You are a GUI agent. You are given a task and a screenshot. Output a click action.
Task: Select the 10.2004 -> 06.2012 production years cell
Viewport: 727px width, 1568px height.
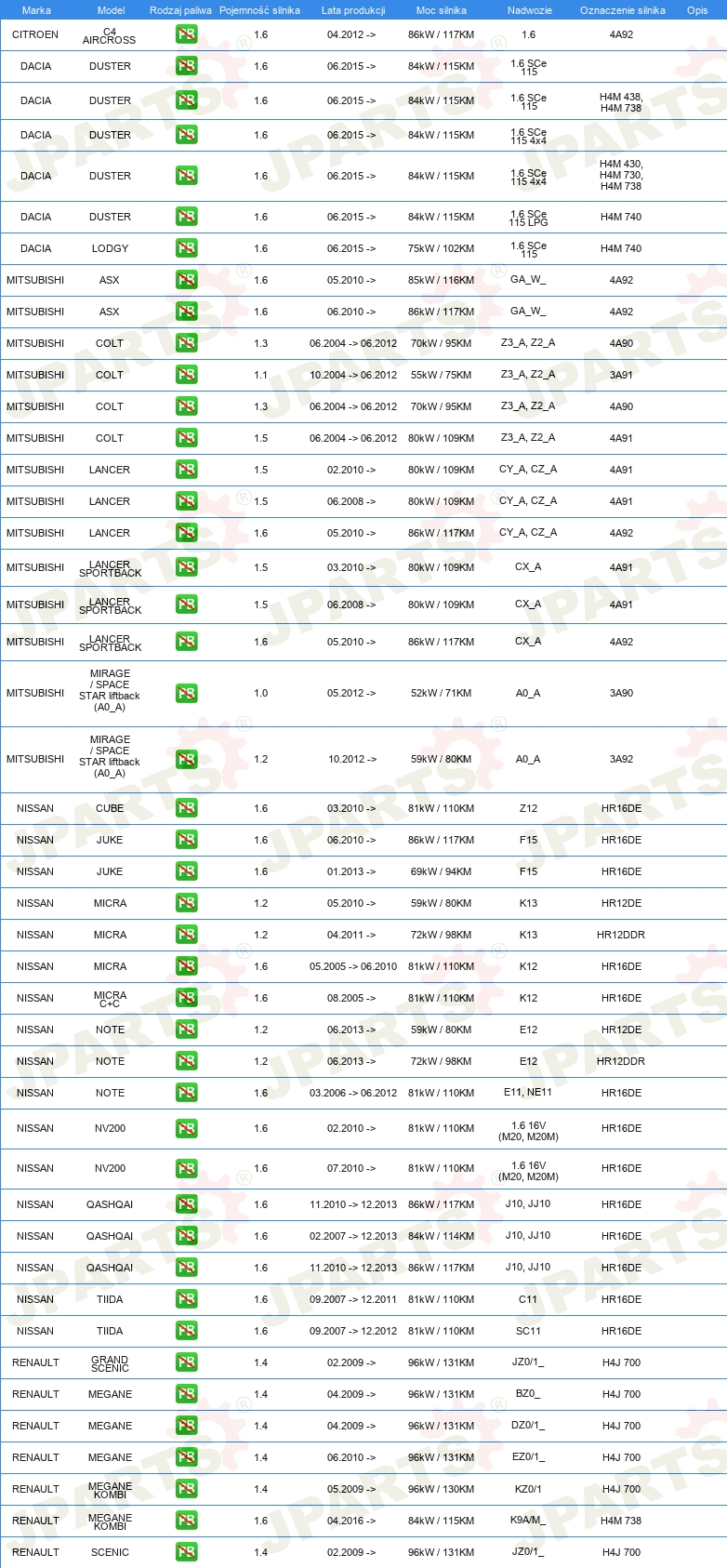click(353, 375)
